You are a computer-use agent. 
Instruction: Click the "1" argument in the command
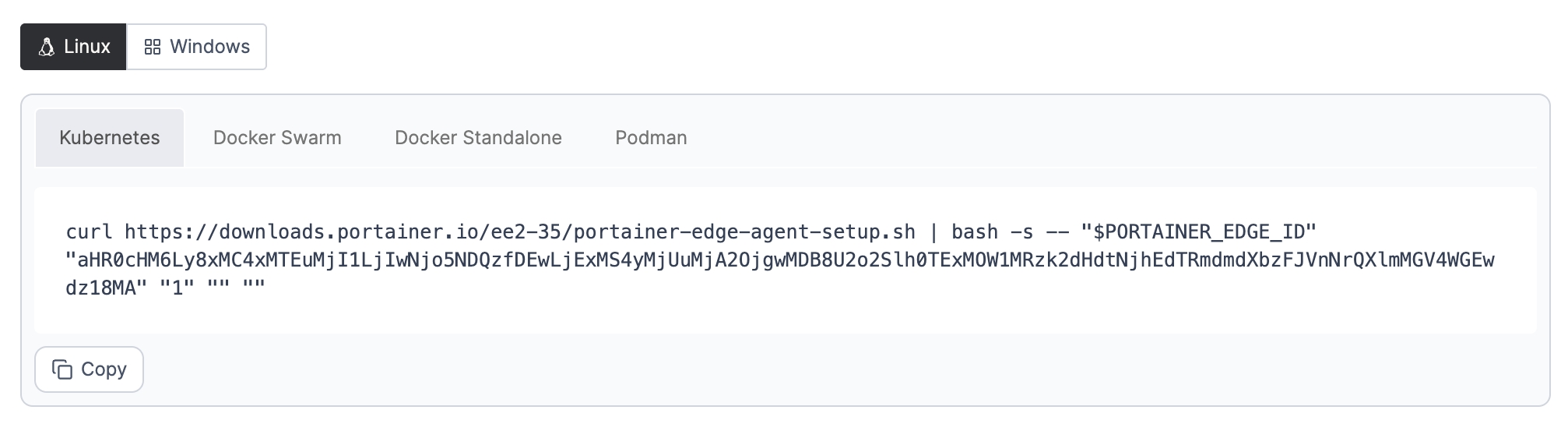(x=177, y=287)
